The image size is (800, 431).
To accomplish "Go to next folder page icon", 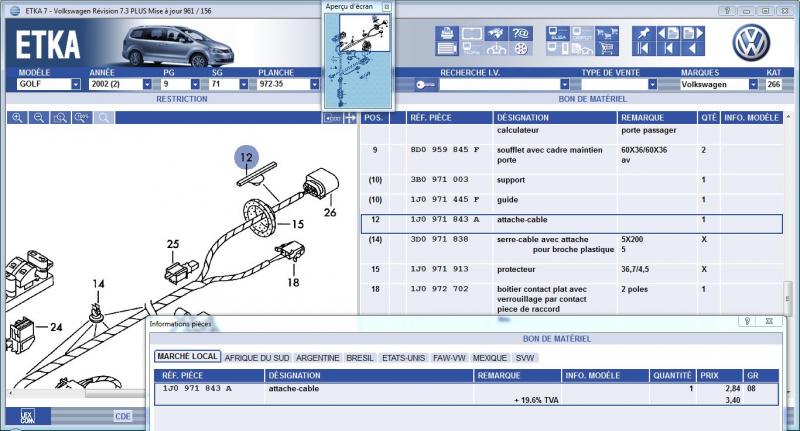I will click(693, 33).
